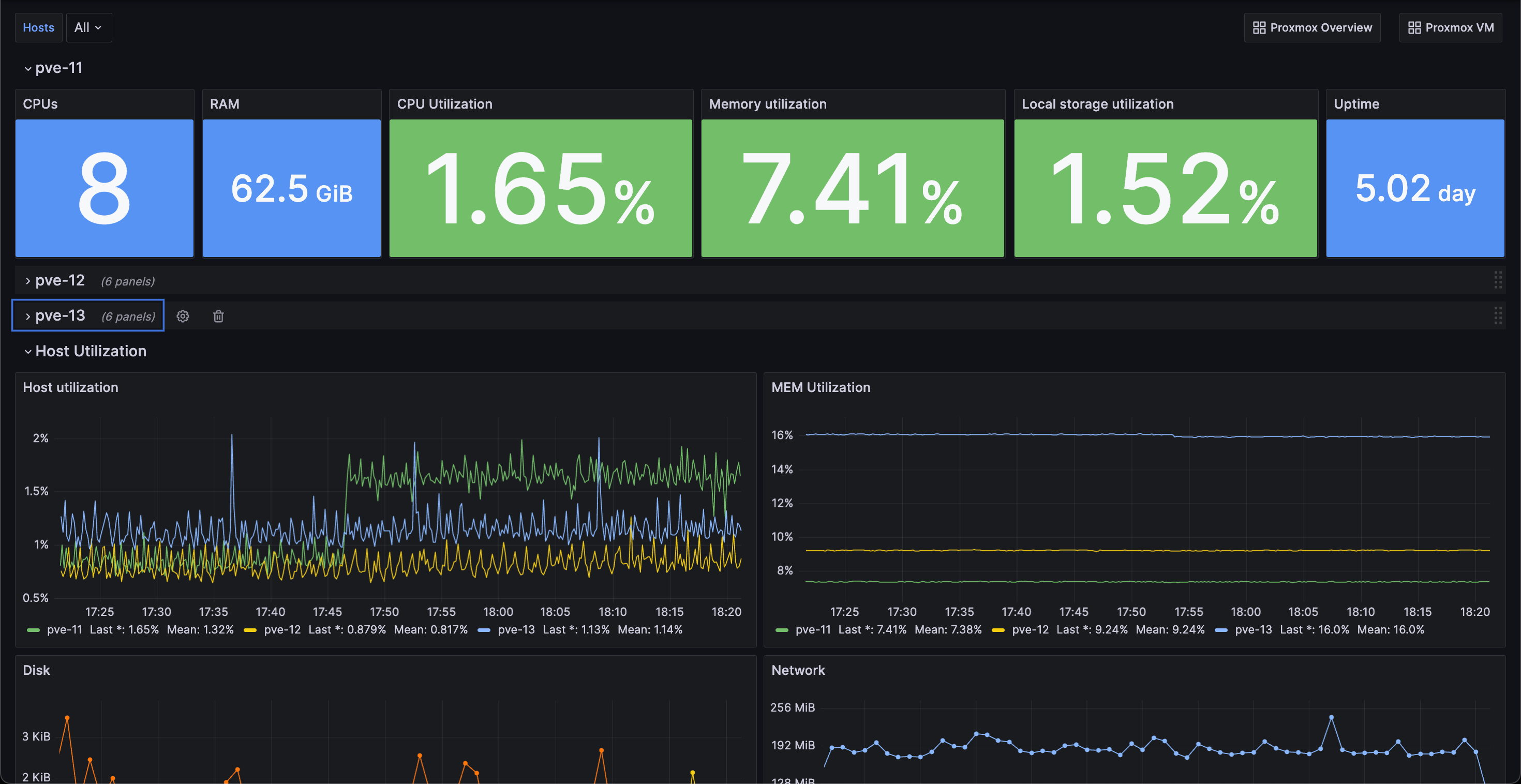Click pve-13 blue color swatch in Host legend
The width and height of the screenshot is (1521, 784).
[x=484, y=630]
